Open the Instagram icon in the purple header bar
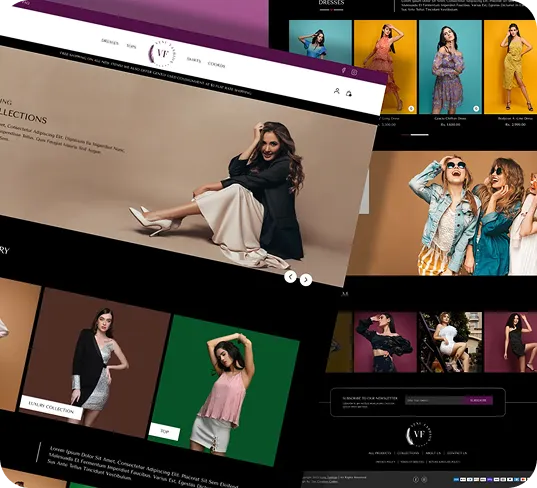Image resolution: width=537 pixels, height=488 pixels. (x=354, y=72)
